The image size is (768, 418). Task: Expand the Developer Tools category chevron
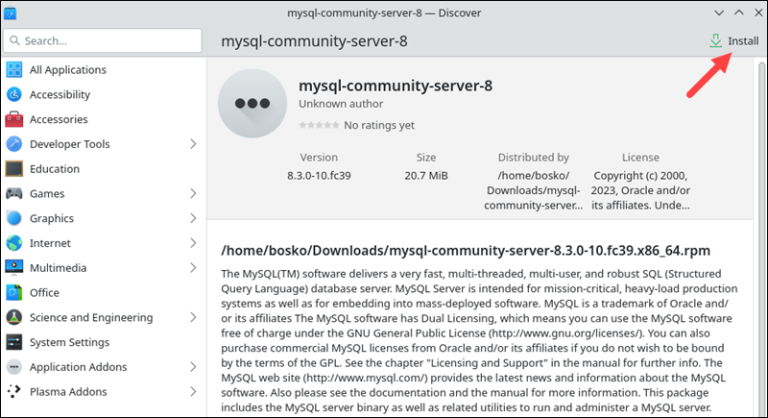pos(193,144)
